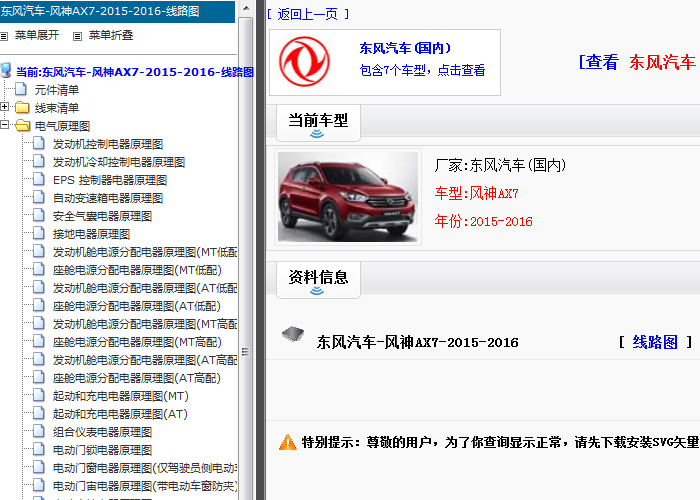Click the 菜单展开 expand-all icon
700x500 pixels.
coord(4,36)
